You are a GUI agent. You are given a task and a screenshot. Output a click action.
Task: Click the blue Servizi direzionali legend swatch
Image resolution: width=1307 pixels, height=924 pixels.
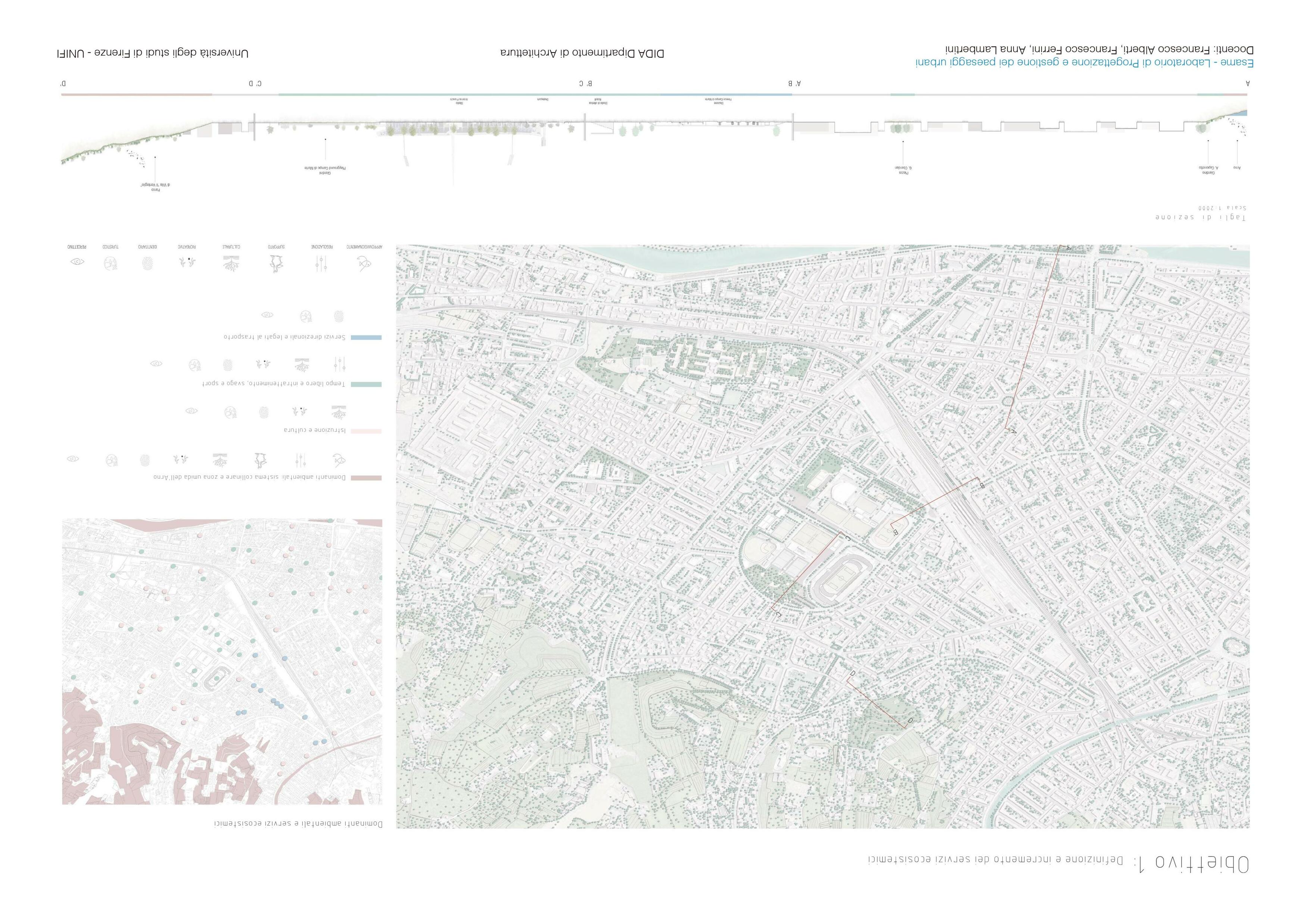pos(366,337)
